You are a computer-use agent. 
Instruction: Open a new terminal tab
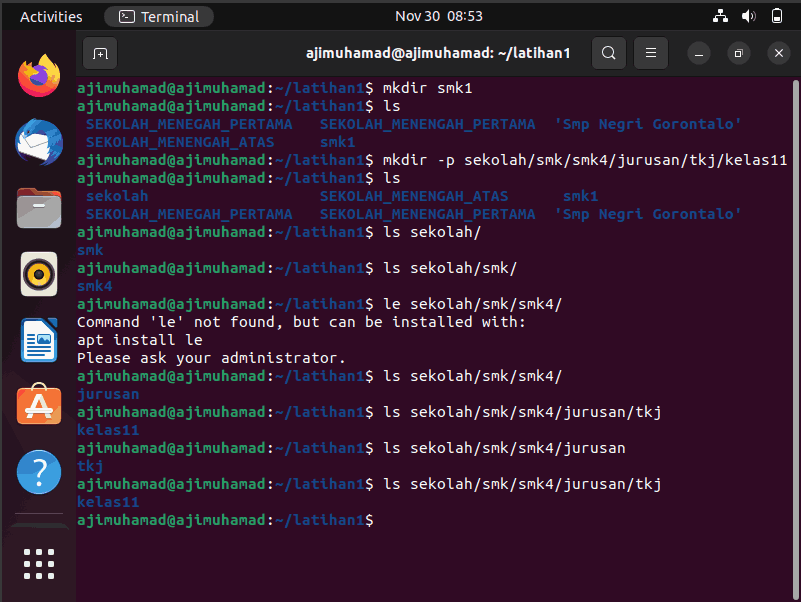point(100,53)
